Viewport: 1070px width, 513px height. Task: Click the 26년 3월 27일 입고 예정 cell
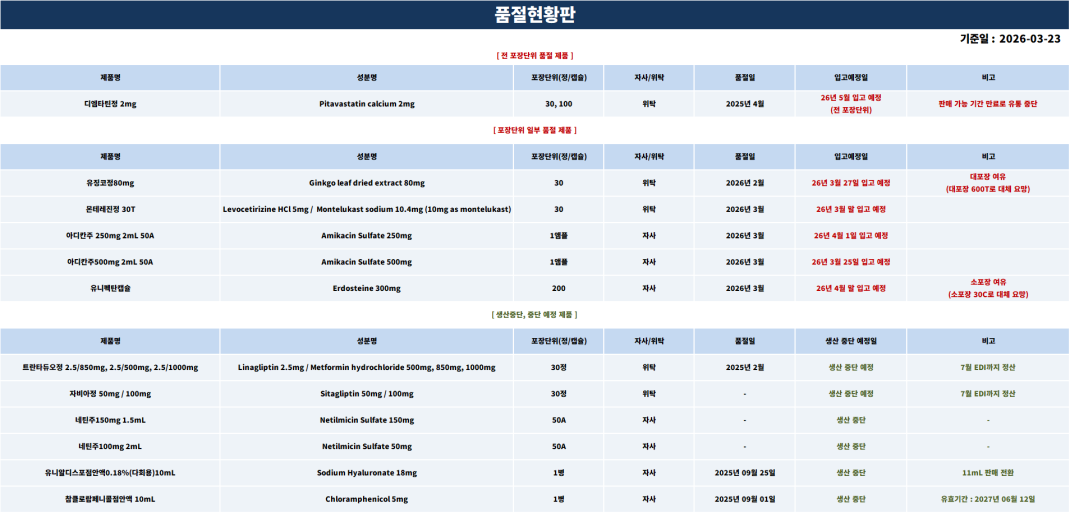click(x=850, y=183)
